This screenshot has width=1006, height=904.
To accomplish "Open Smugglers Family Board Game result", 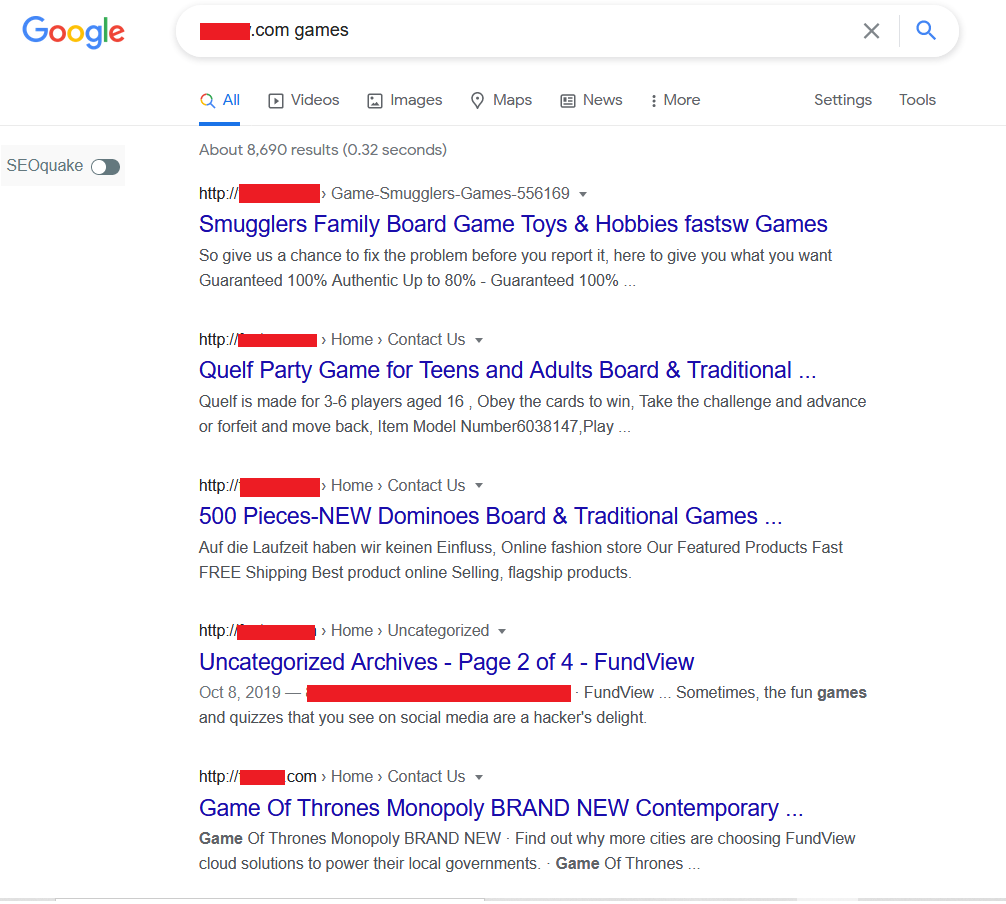I will (x=513, y=224).
